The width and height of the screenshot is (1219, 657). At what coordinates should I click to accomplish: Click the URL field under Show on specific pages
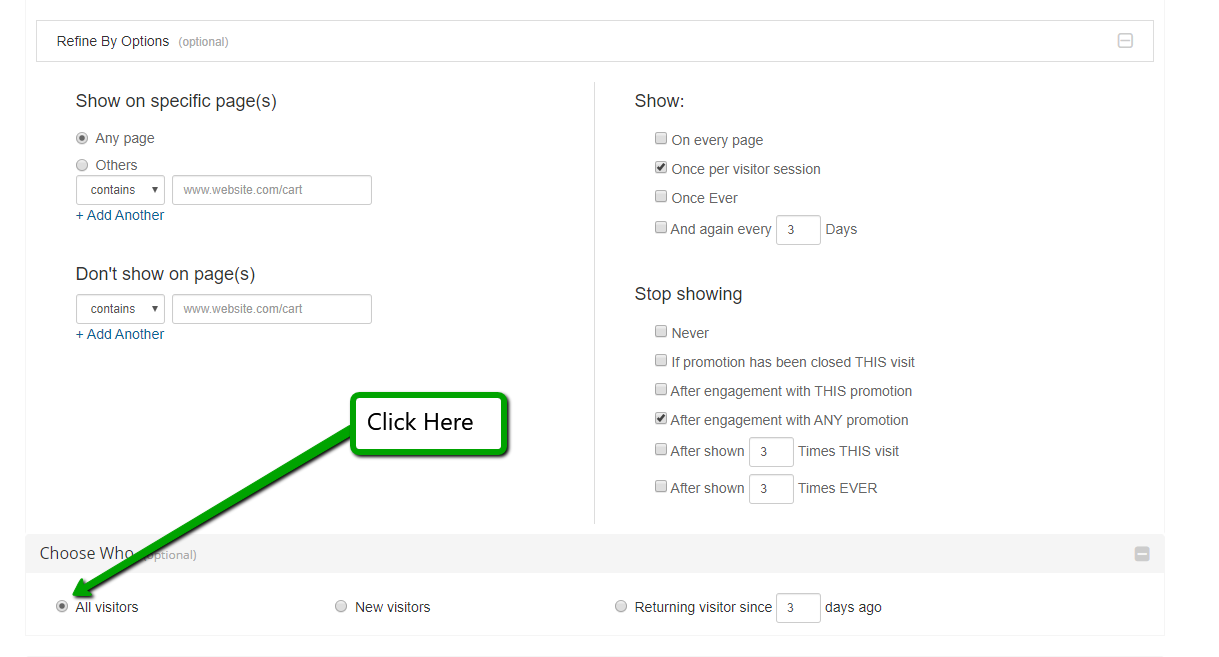coord(271,190)
